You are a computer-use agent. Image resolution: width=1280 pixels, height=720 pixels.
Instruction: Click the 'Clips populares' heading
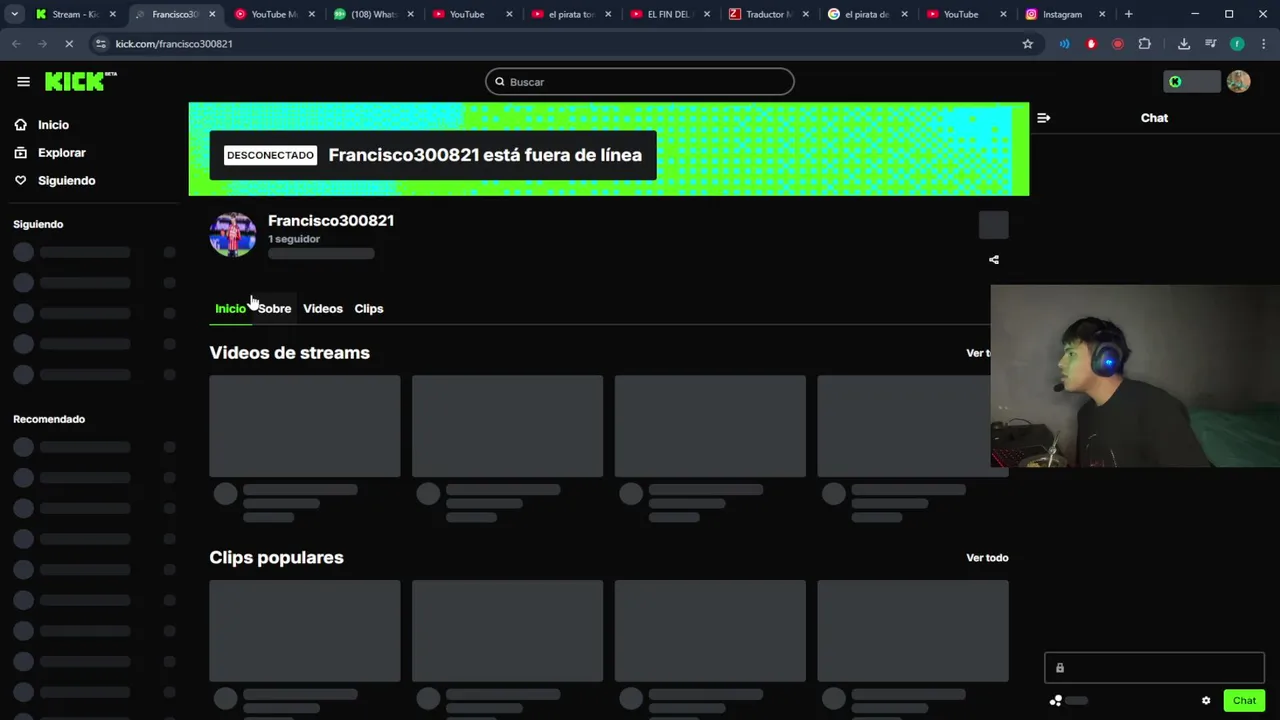276,558
